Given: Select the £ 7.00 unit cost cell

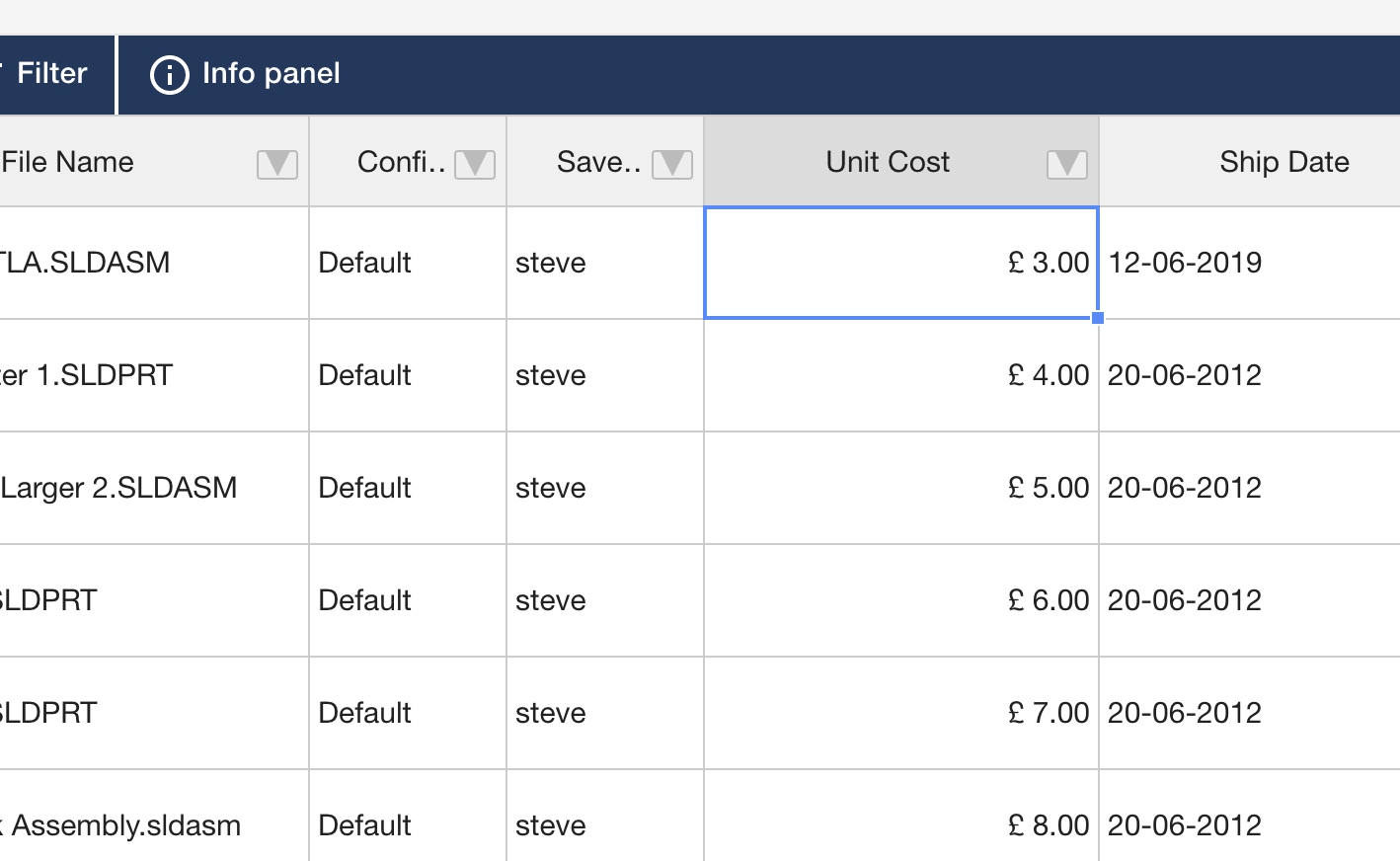Looking at the screenshot, I should coord(900,713).
